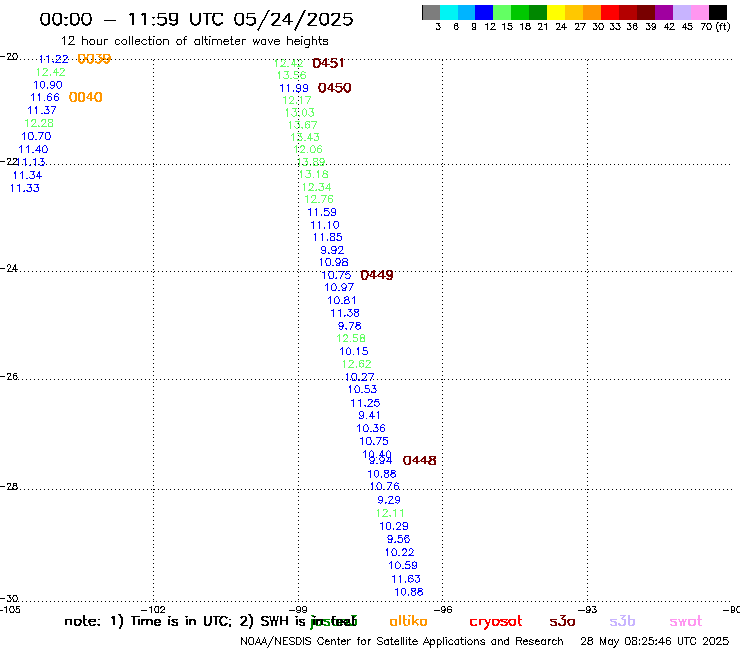Click the green 13.03 wave height value
This screenshot has height=650, width=740.
click(300, 112)
